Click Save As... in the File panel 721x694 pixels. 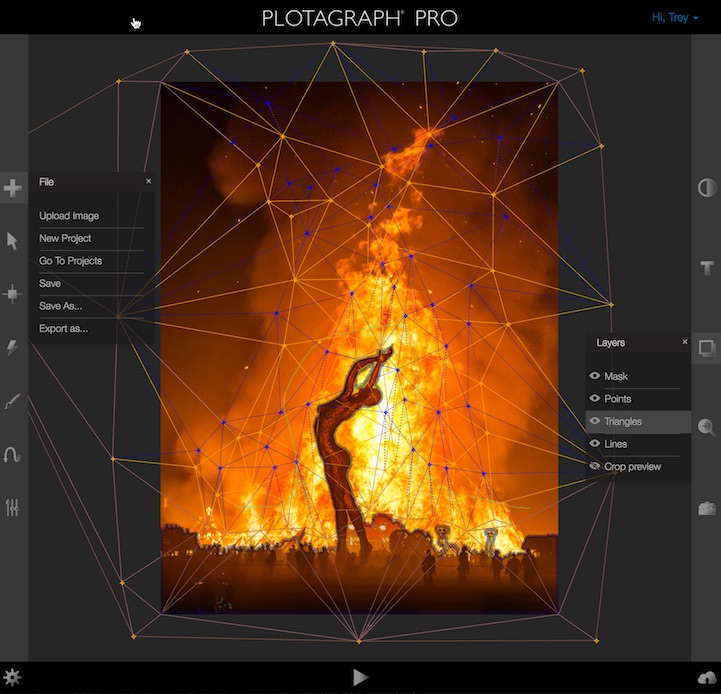(60, 306)
